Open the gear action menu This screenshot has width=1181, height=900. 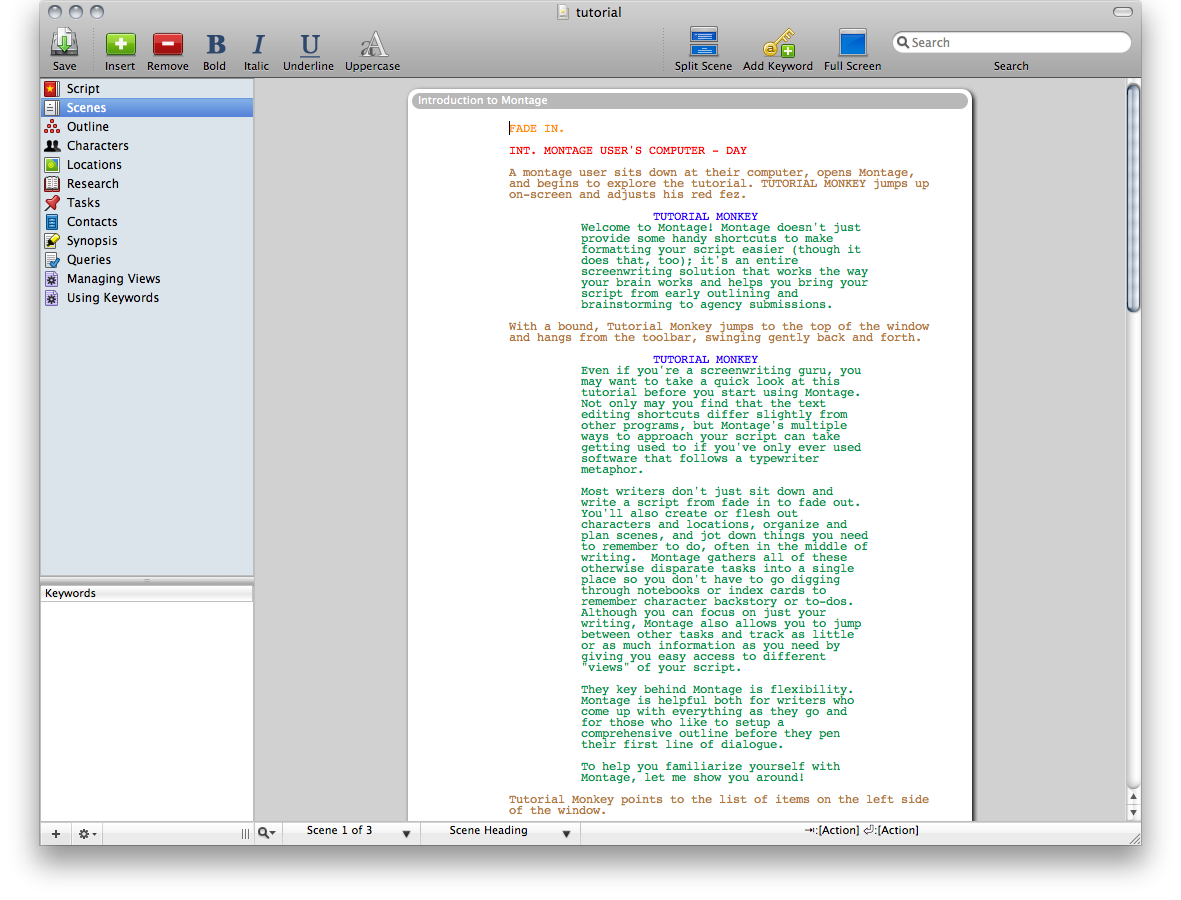point(87,834)
